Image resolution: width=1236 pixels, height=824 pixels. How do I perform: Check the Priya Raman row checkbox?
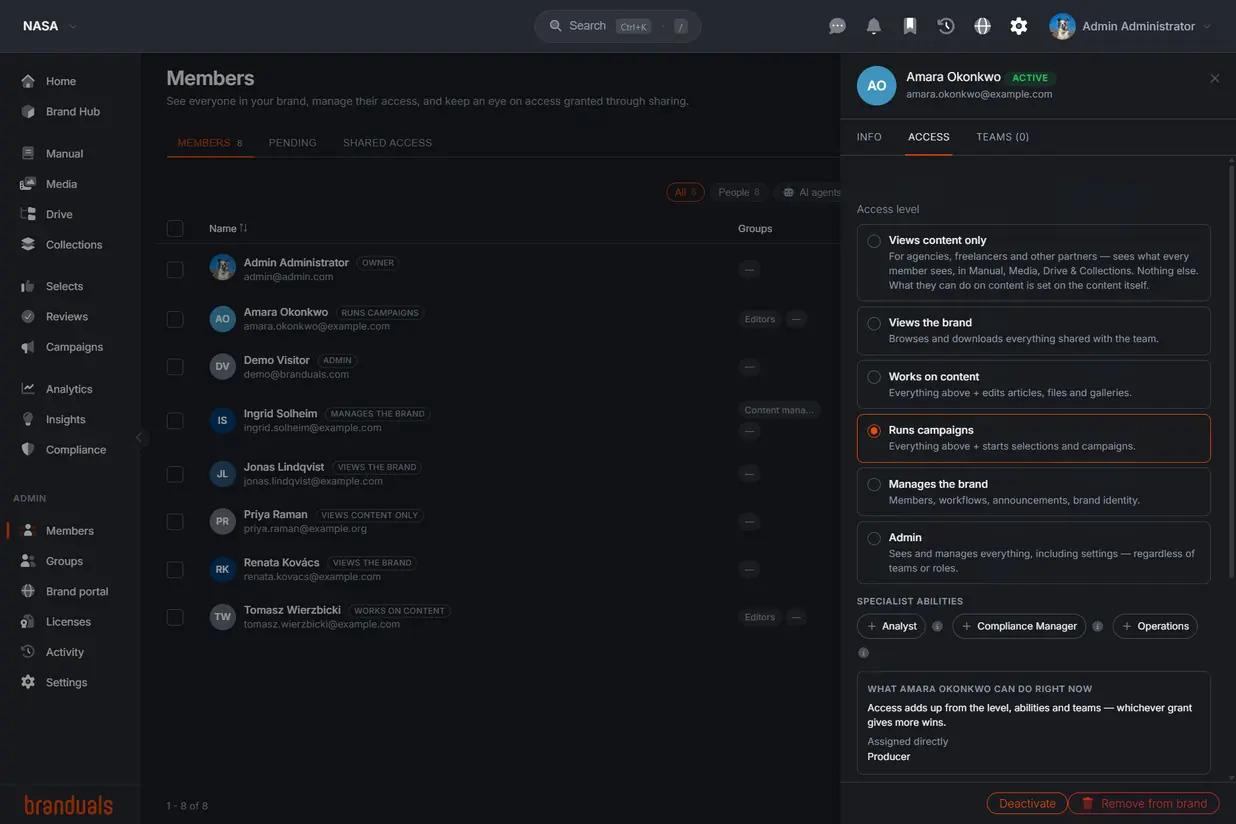click(x=175, y=521)
